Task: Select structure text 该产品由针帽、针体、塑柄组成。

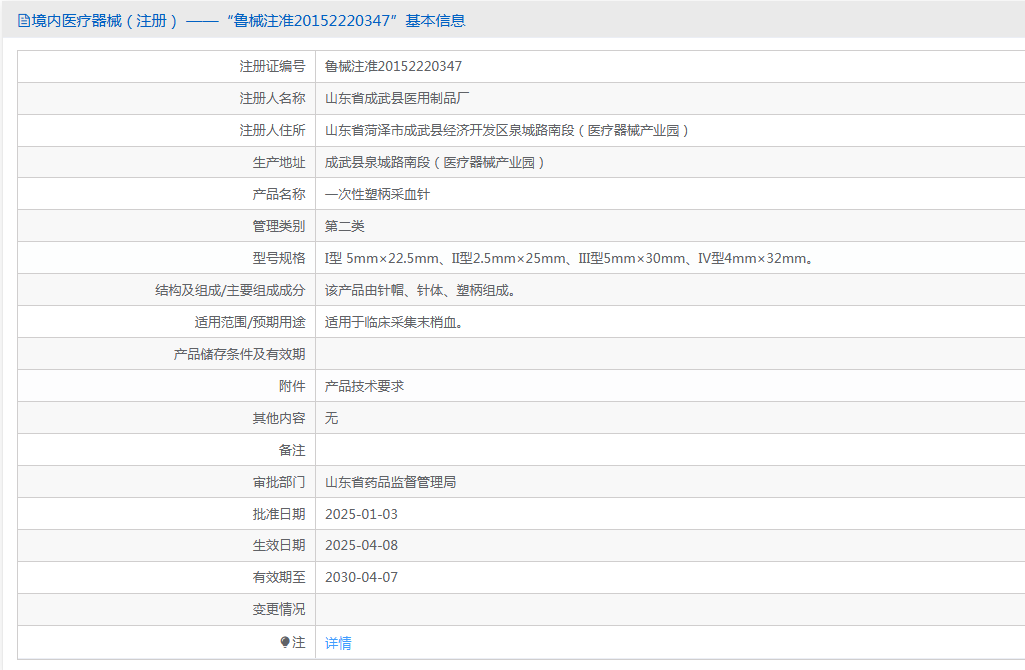Action: pos(422,290)
